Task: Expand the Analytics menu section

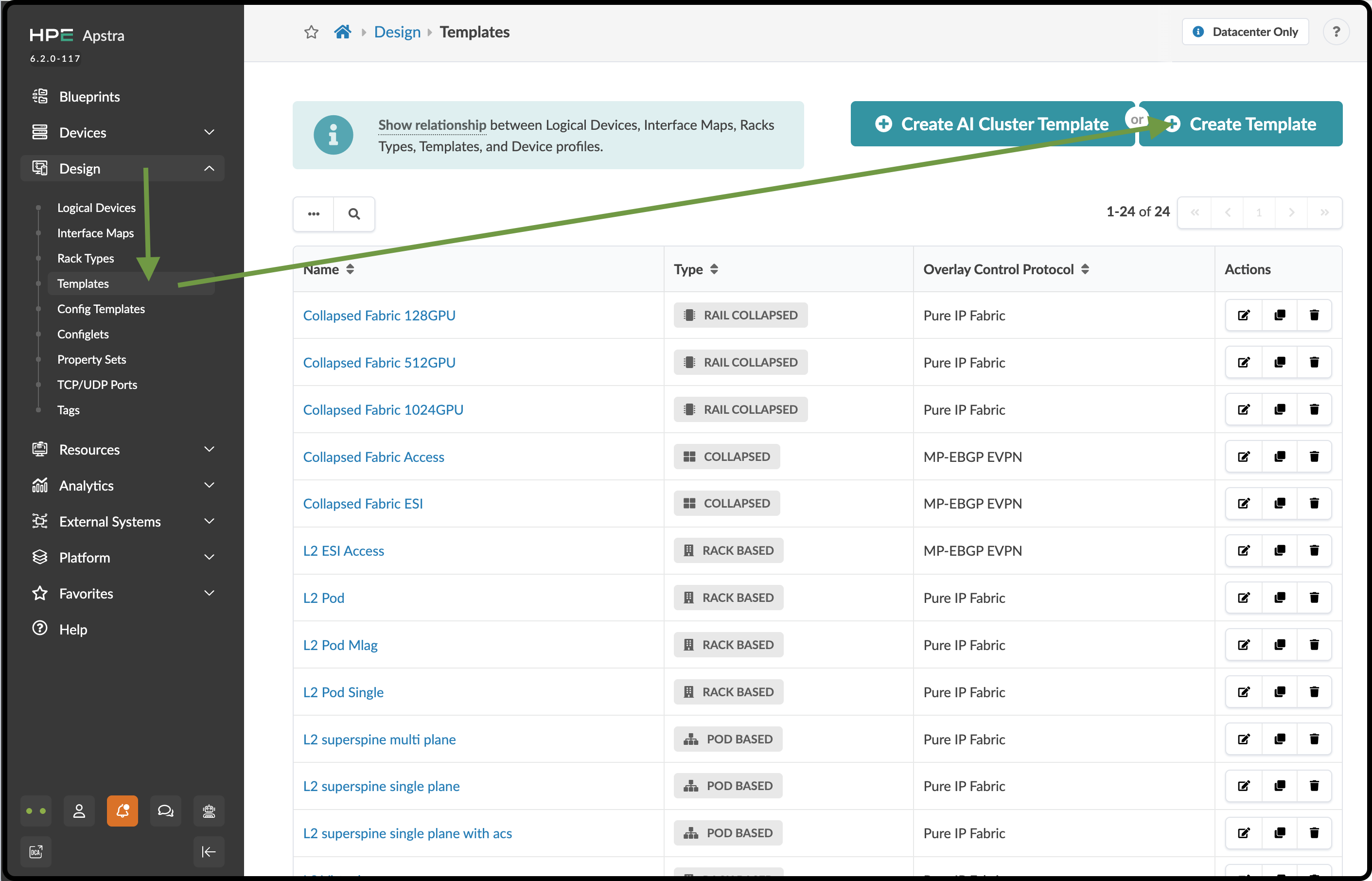Action: (123, 486)
